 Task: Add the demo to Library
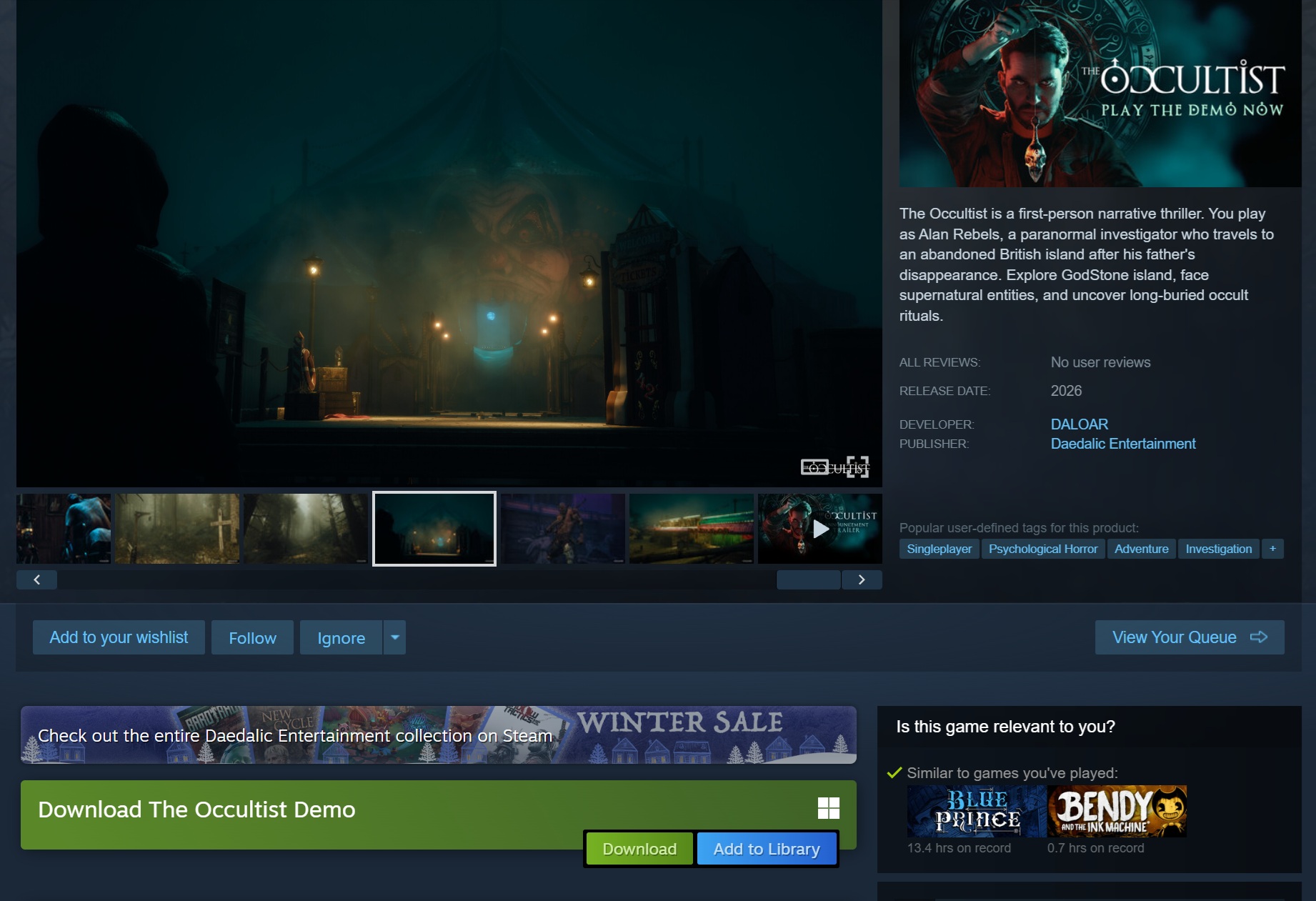(x=767, y=849)
